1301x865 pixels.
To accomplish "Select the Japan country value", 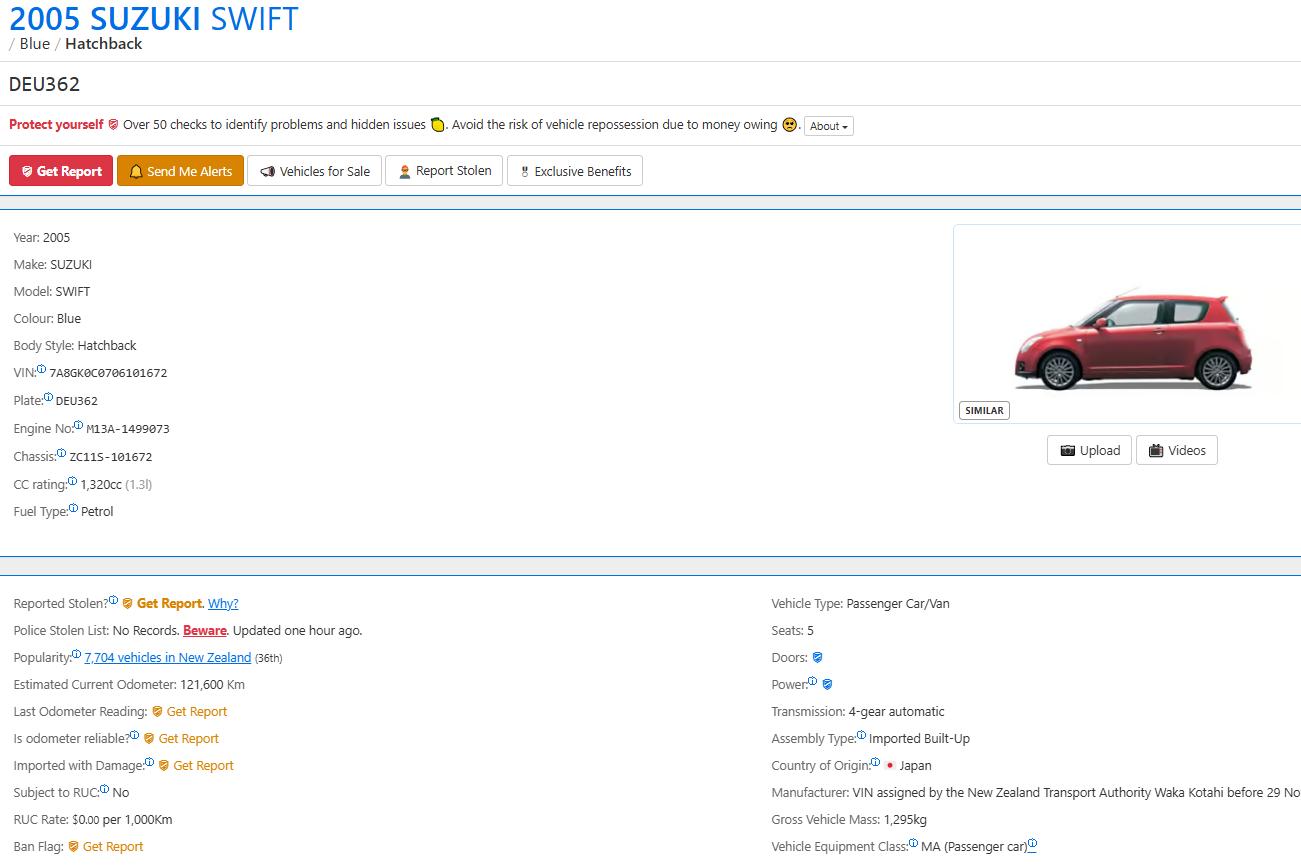I will 915,766.
